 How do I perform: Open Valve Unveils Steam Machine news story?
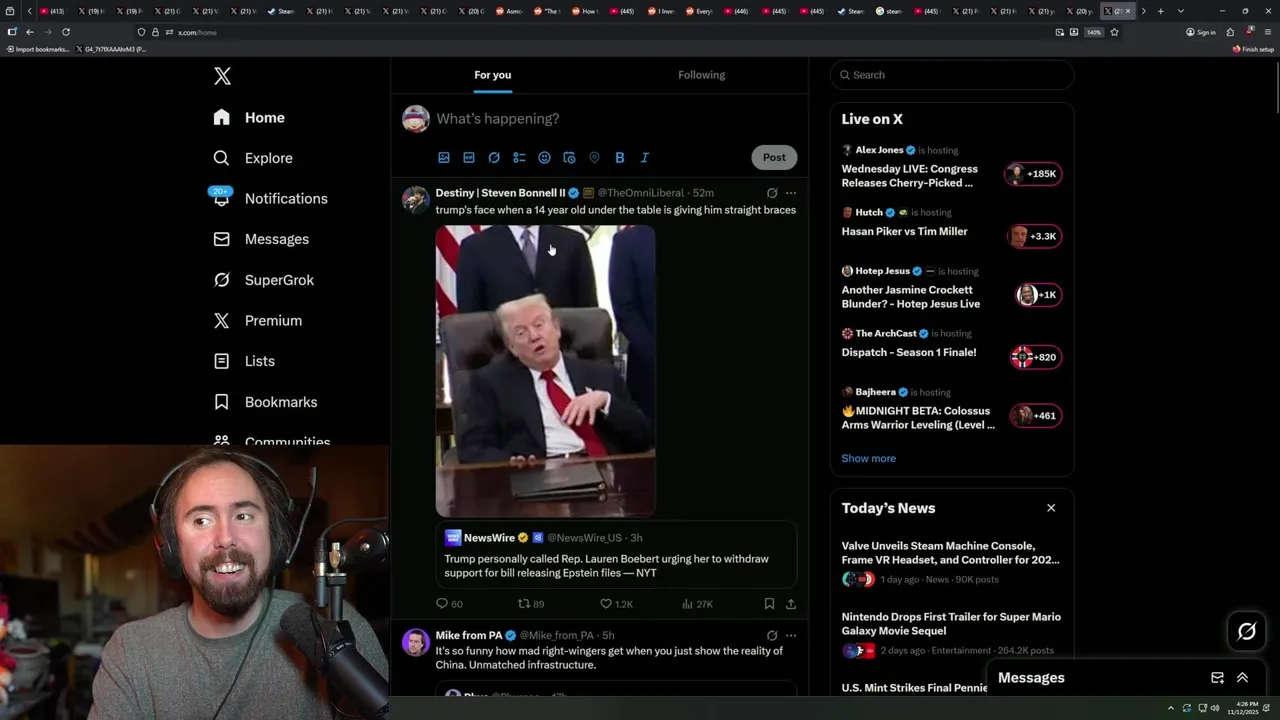[952, 562]
